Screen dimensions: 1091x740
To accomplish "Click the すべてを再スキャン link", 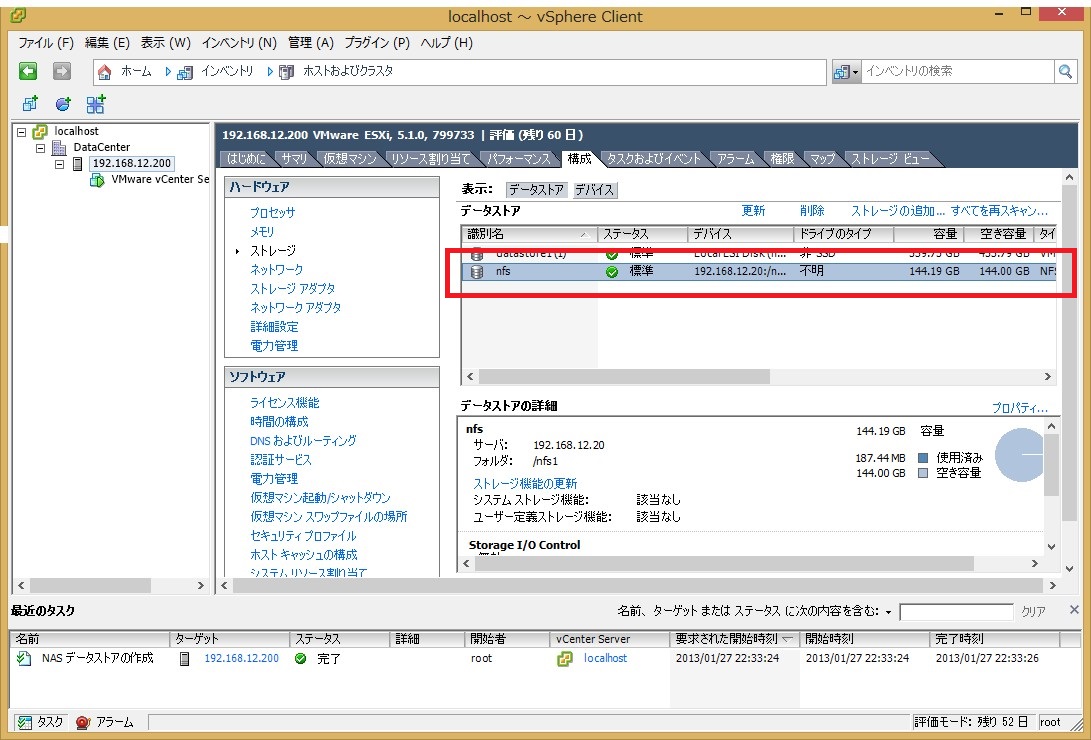I will pos(999,211).
